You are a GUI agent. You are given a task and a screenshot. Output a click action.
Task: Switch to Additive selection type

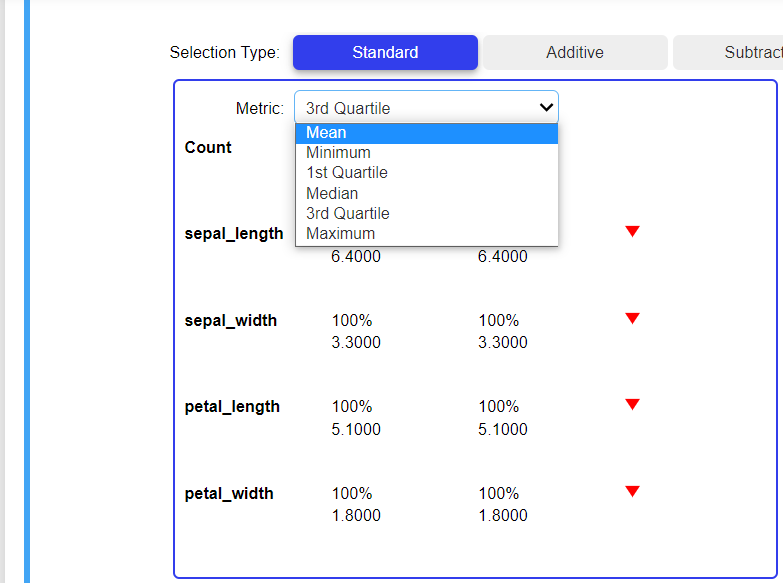click(x=575, y=53)
